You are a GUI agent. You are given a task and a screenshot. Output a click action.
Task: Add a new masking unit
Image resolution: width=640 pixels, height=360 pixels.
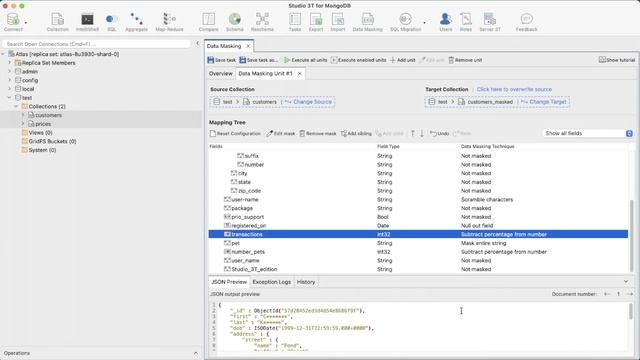(x=402, y=60)
